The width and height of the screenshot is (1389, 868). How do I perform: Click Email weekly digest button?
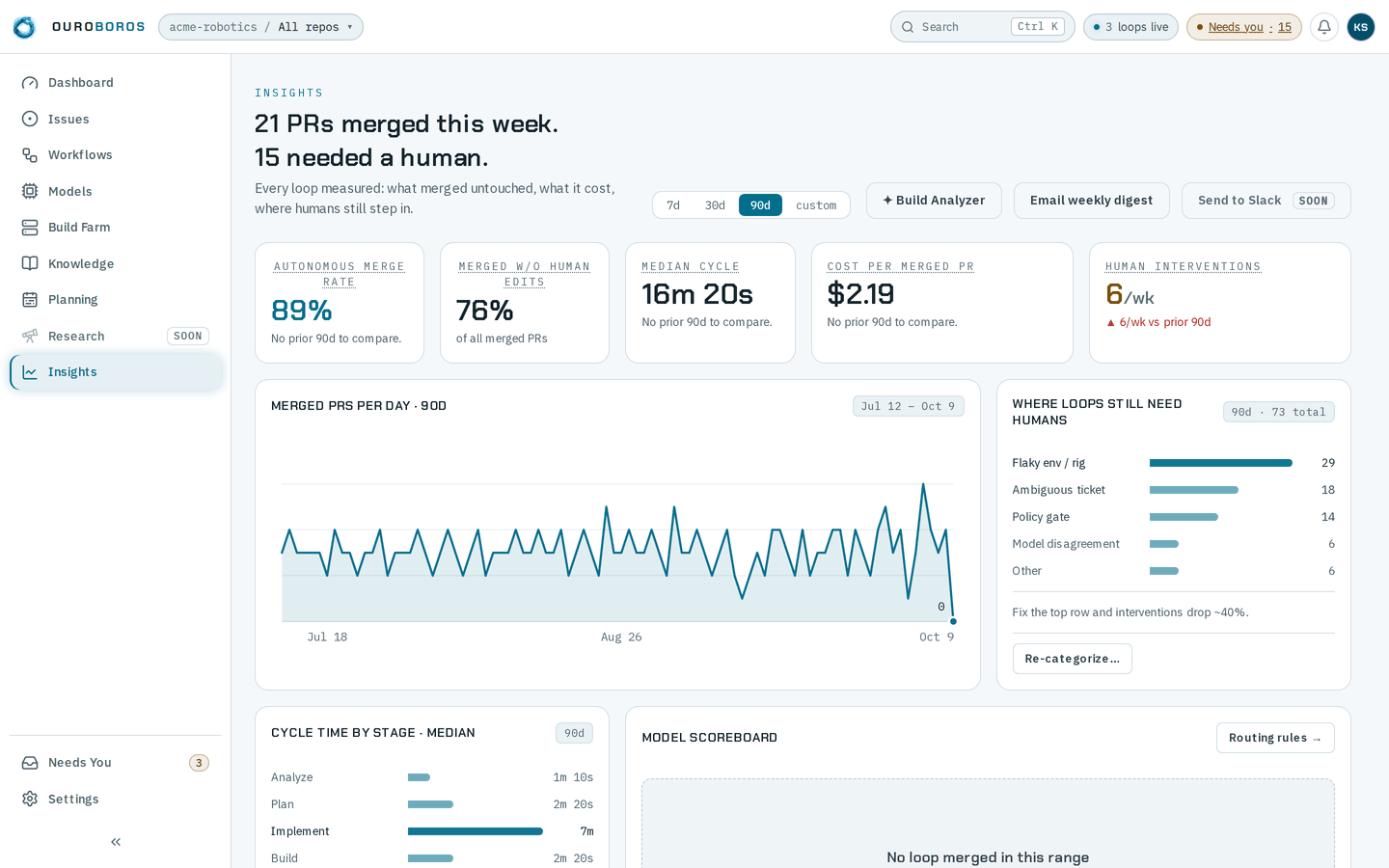point(1091,201)
